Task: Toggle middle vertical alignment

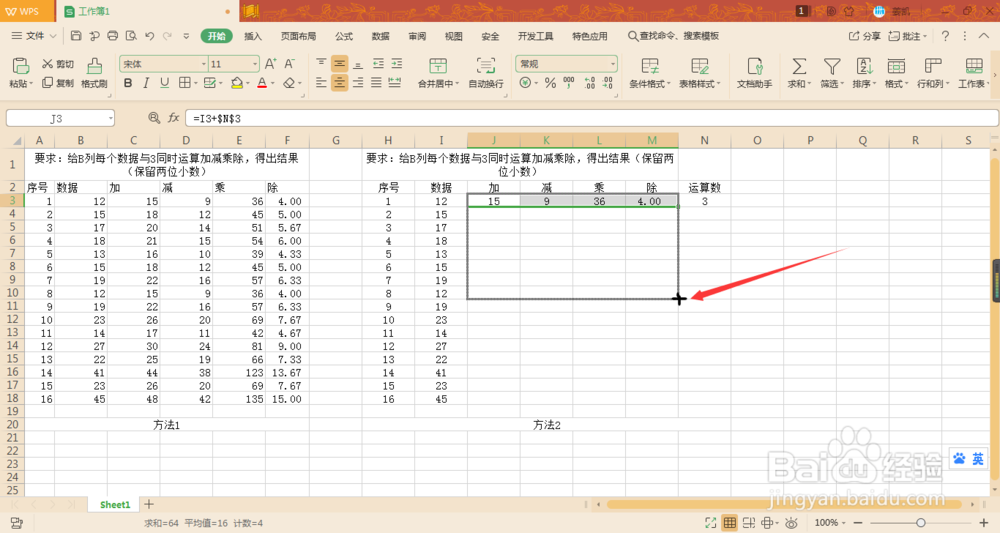Action: (340, 64)
